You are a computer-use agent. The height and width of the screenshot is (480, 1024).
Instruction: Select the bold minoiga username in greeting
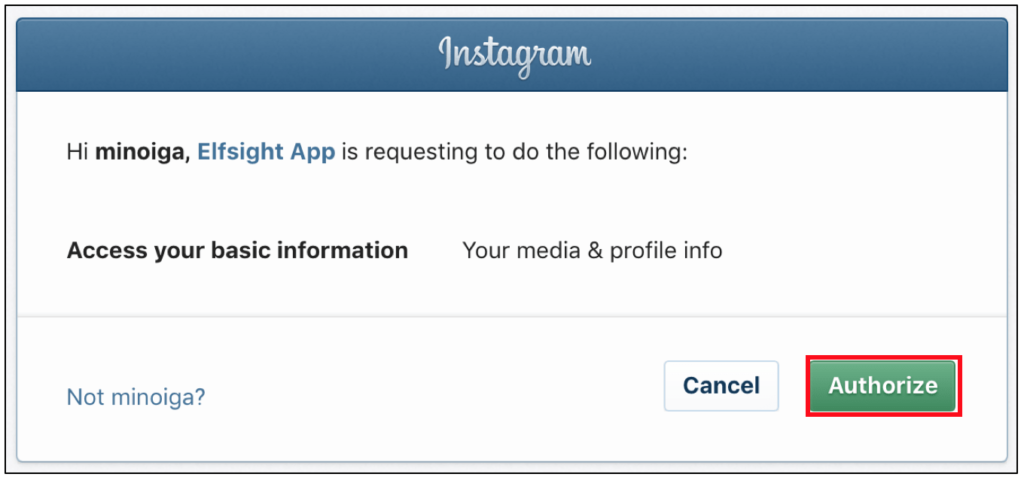point(141,152)
